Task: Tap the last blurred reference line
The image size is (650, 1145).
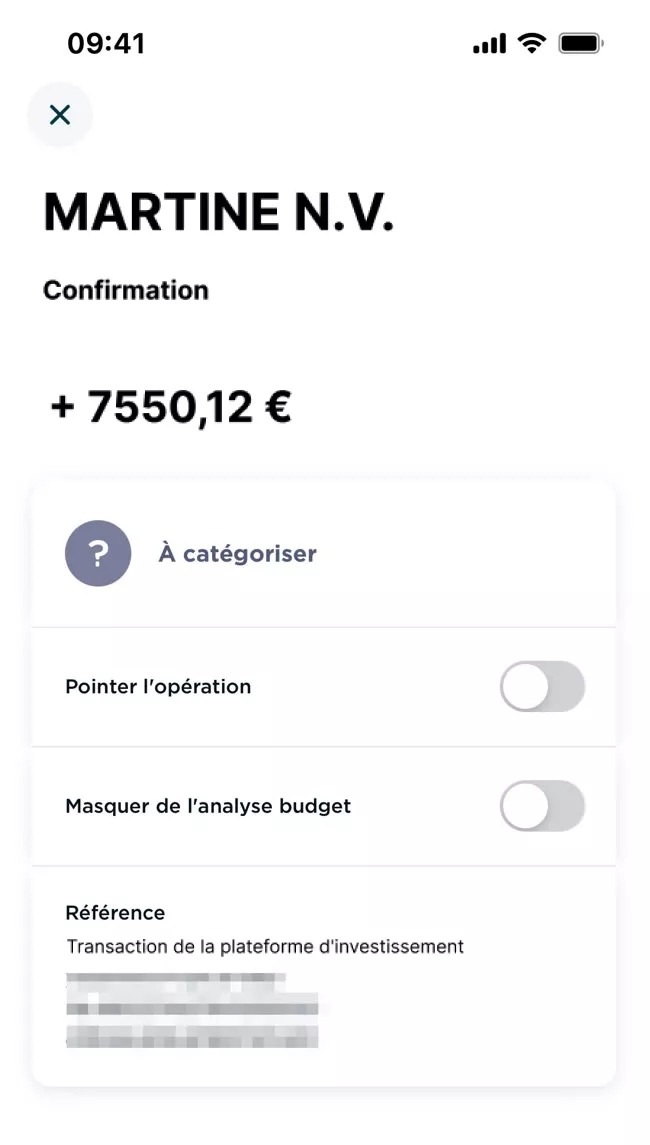Action: (192, 1034)
